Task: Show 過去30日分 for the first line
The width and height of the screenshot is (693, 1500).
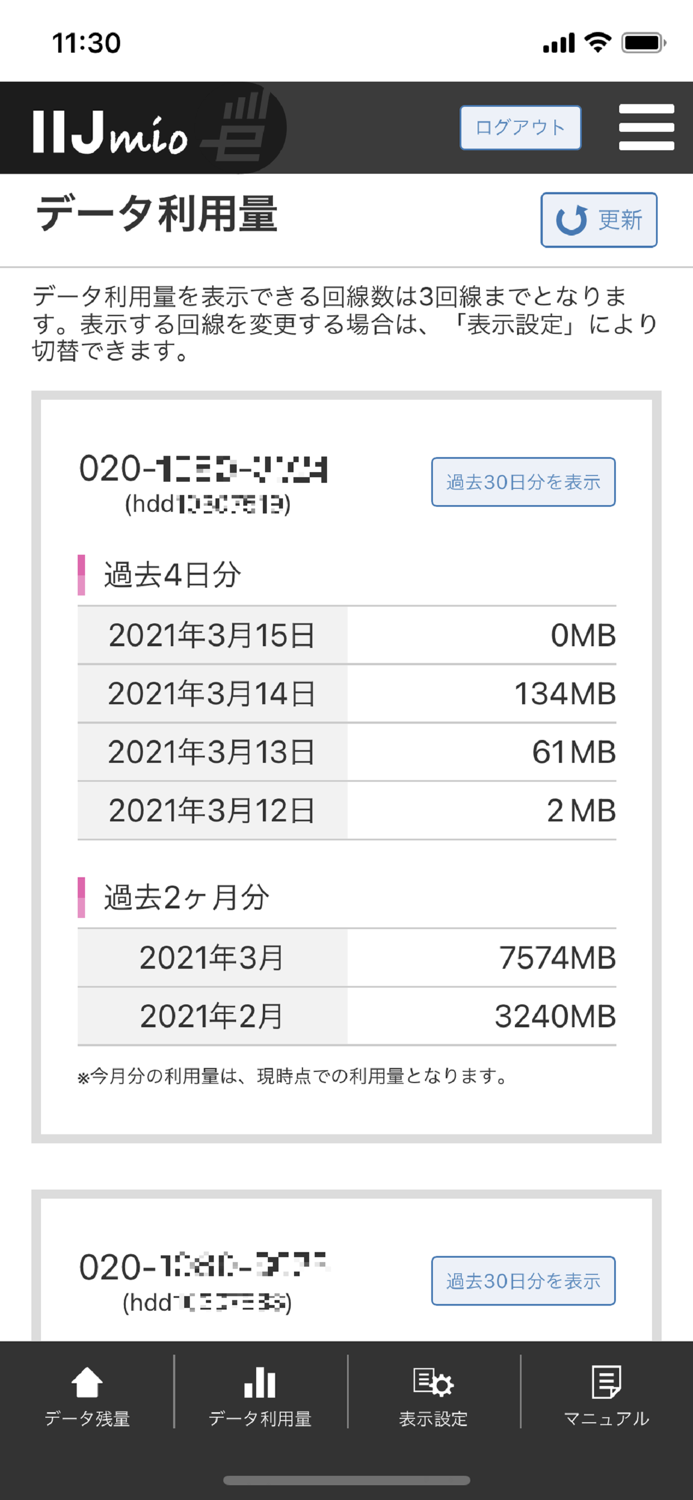Action: [x=523, y=481]
